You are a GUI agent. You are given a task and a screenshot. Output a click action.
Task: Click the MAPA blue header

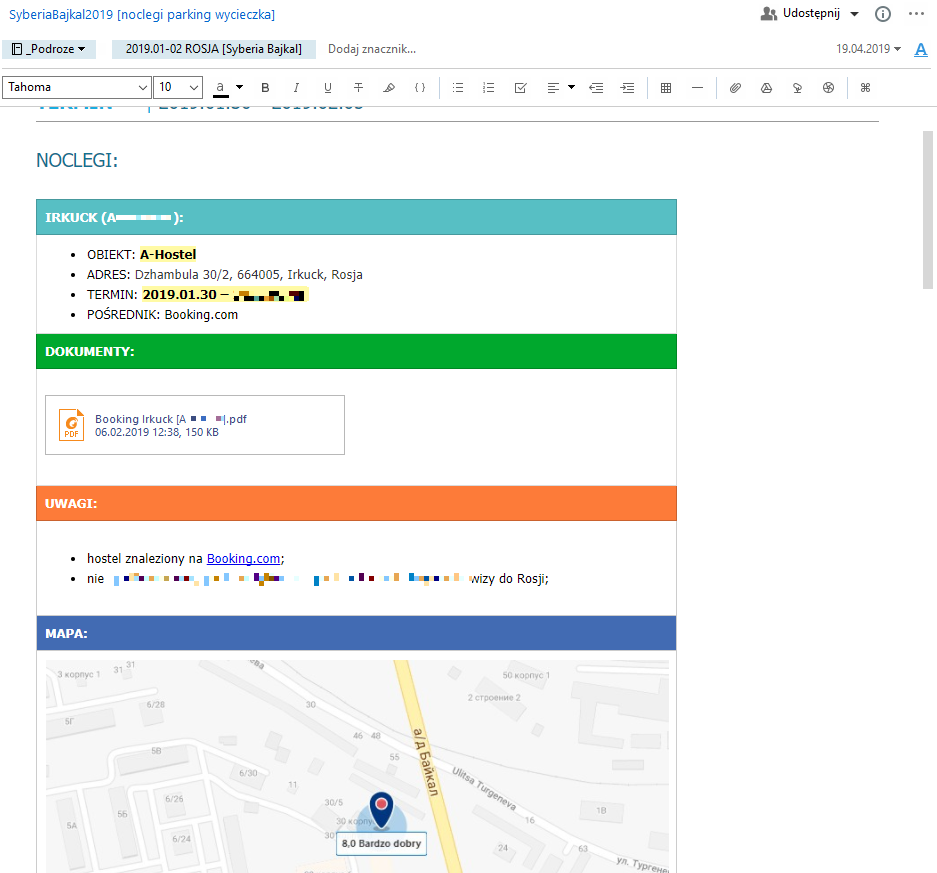[x=356, y=633]
